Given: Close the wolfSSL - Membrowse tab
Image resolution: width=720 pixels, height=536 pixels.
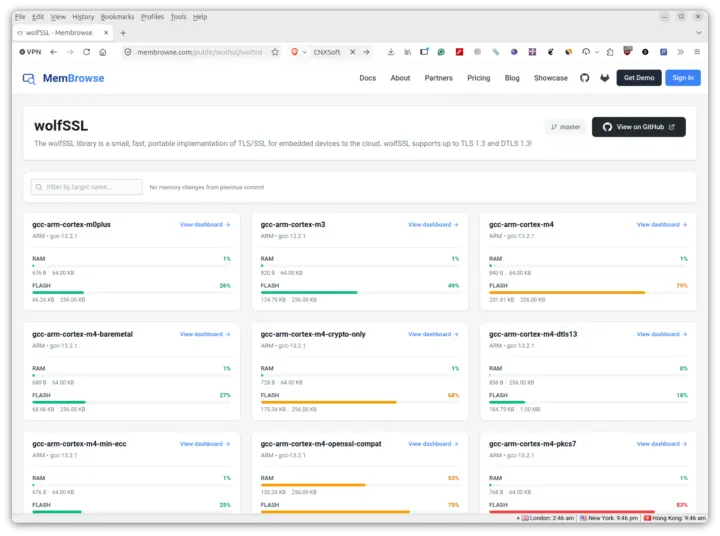Looking at the screenshot, I should tap(106, 33).
